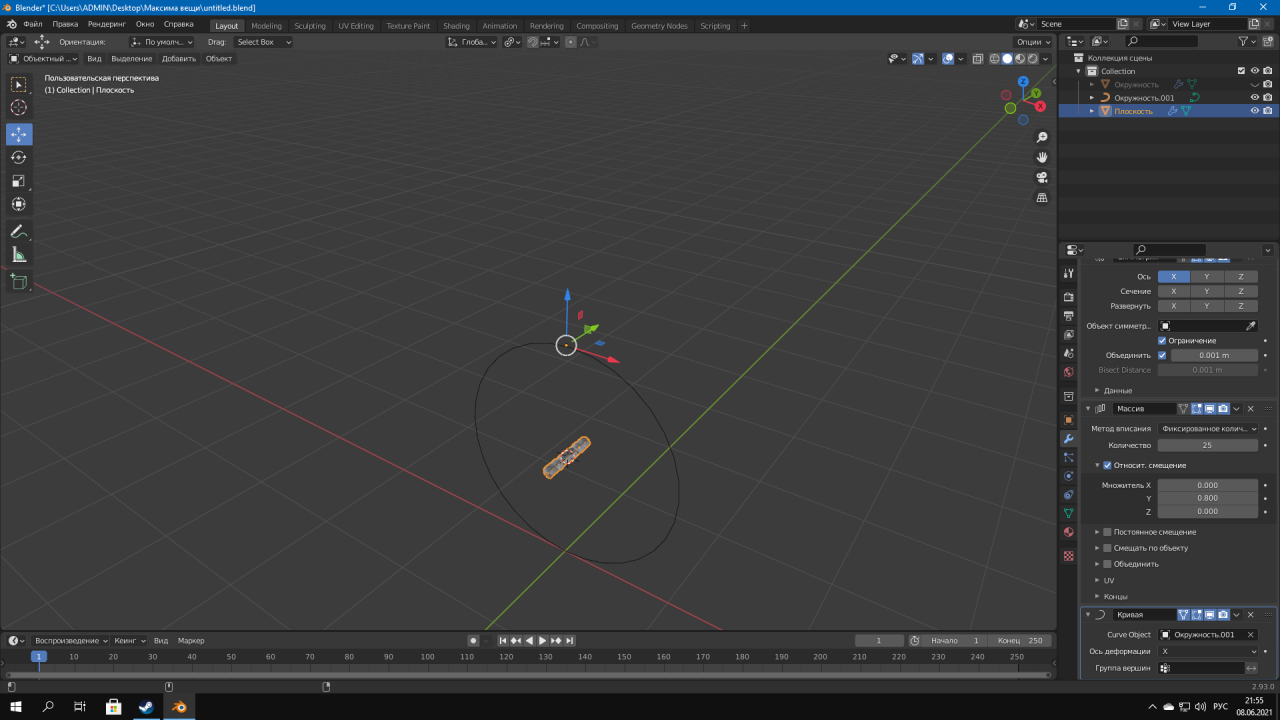Click the Количество value field
The height and width of the screenshot is (720, 1280).
(1208, 445)
